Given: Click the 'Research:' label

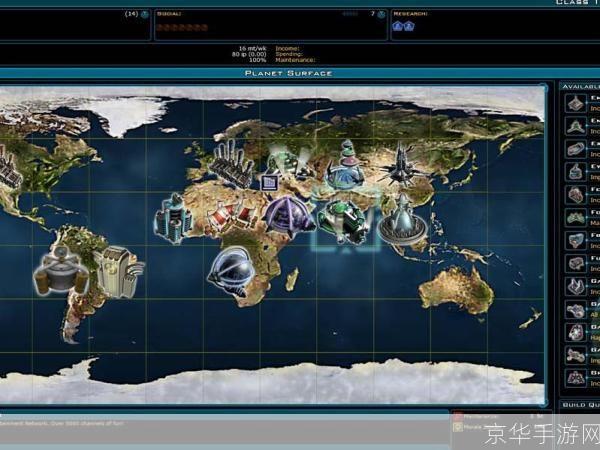Looking at the screenshot, I should pyautogui.click(x=410, y=14).
